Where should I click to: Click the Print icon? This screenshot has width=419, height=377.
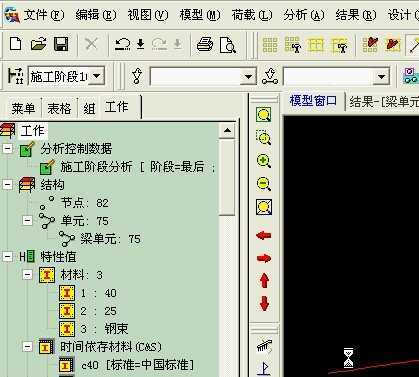pos(205,44)
